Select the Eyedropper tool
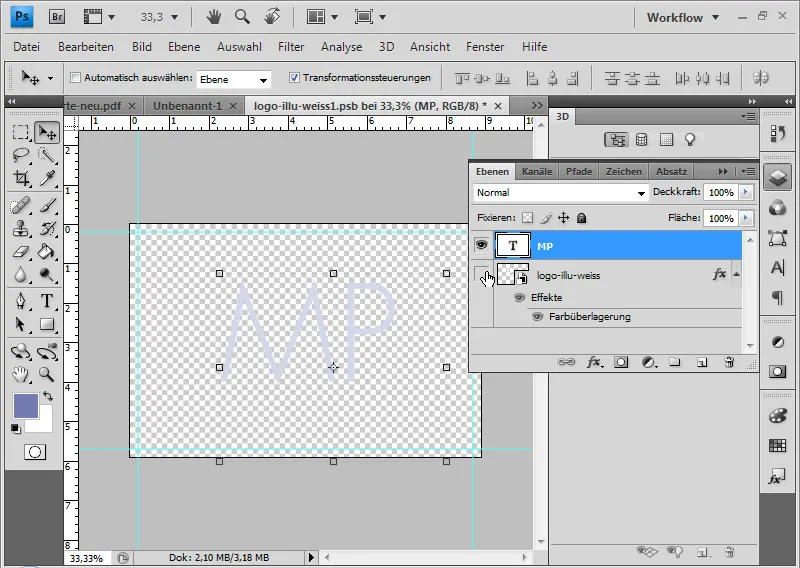This screenshot has height=568, width=800. 47,178
